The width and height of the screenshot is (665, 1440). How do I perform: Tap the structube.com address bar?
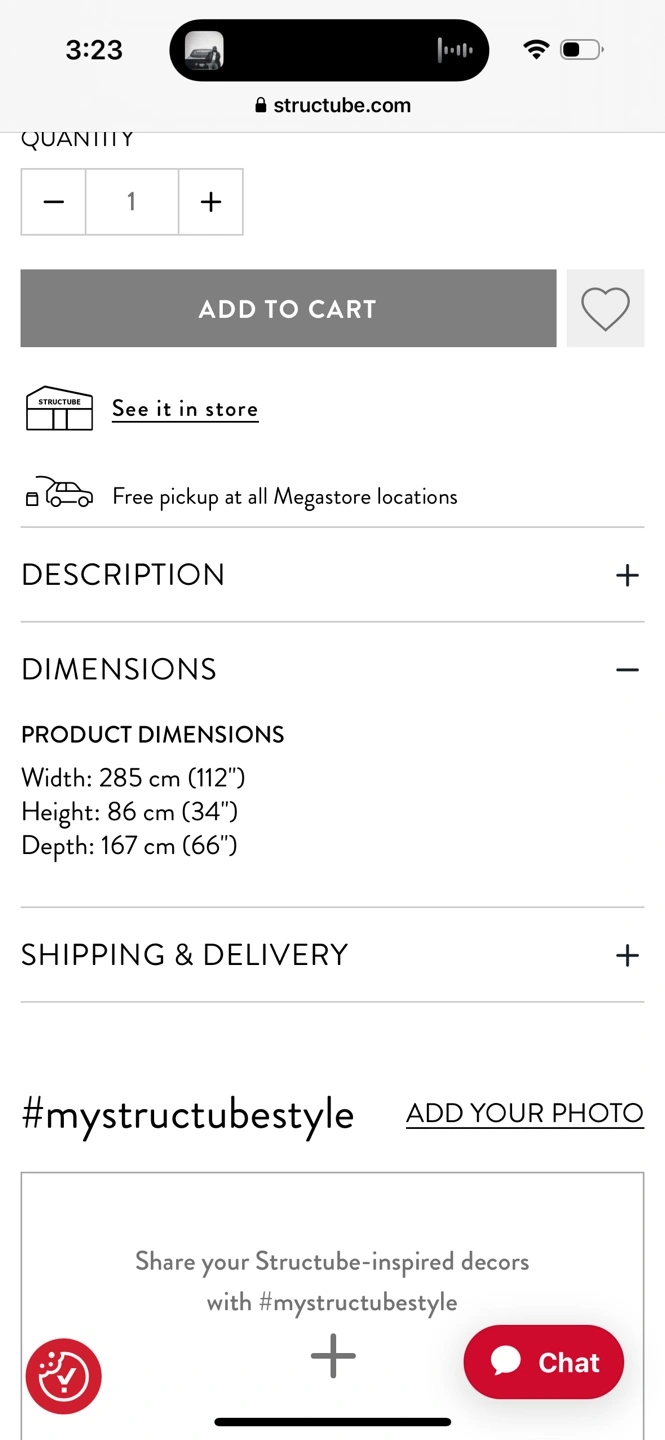pos(333,106)
